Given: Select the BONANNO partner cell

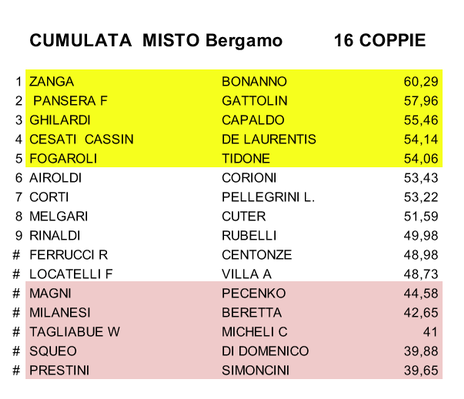Looking at the screenshot, I should tap(254, 82).
